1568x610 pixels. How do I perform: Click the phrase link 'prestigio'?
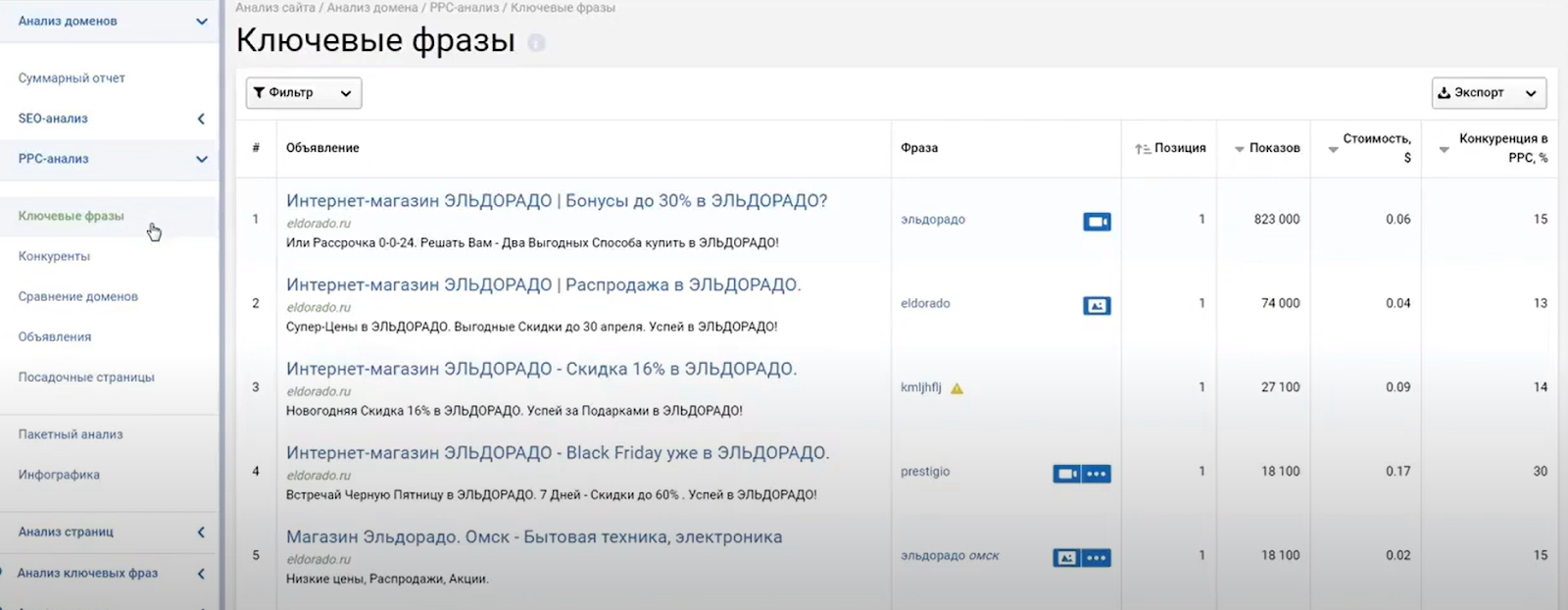click(925, 472)
